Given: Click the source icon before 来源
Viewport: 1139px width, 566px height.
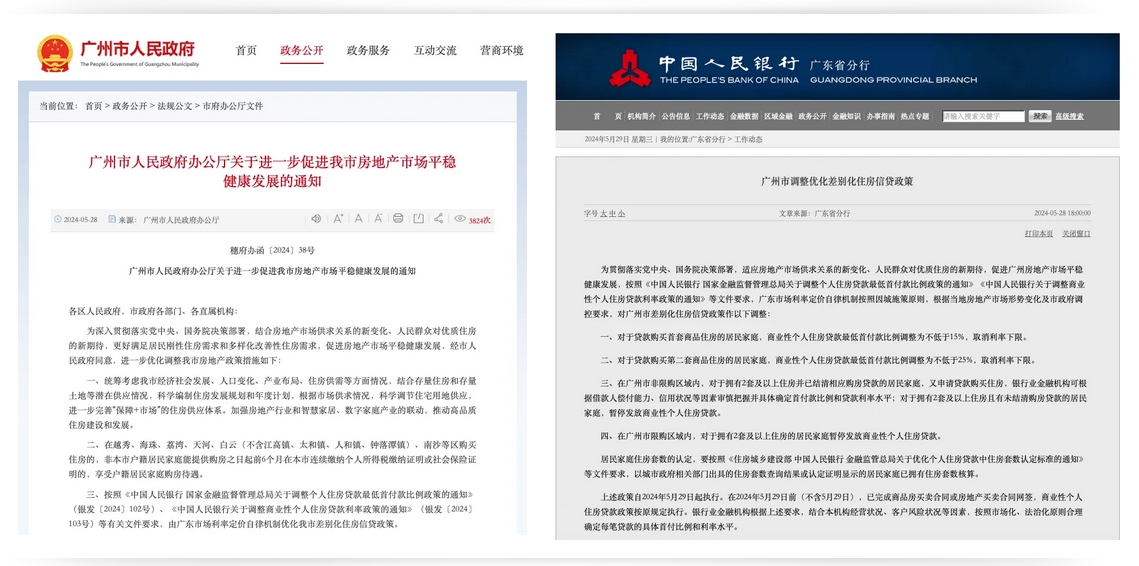Looking at the screenshot, I should [x=112, y=219].
